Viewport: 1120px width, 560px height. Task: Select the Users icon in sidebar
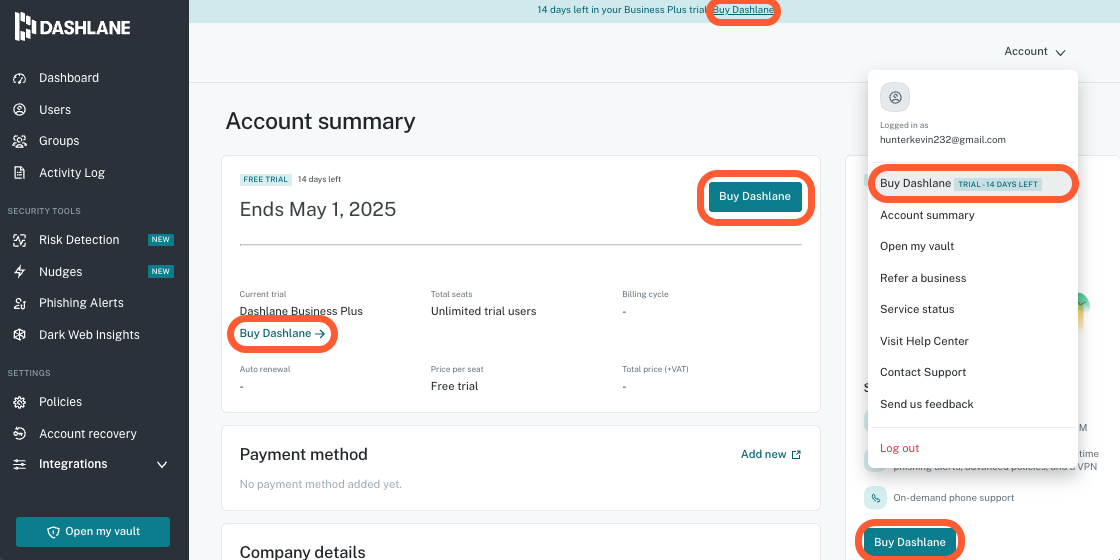pyautogui.click(x=19, y=110)
